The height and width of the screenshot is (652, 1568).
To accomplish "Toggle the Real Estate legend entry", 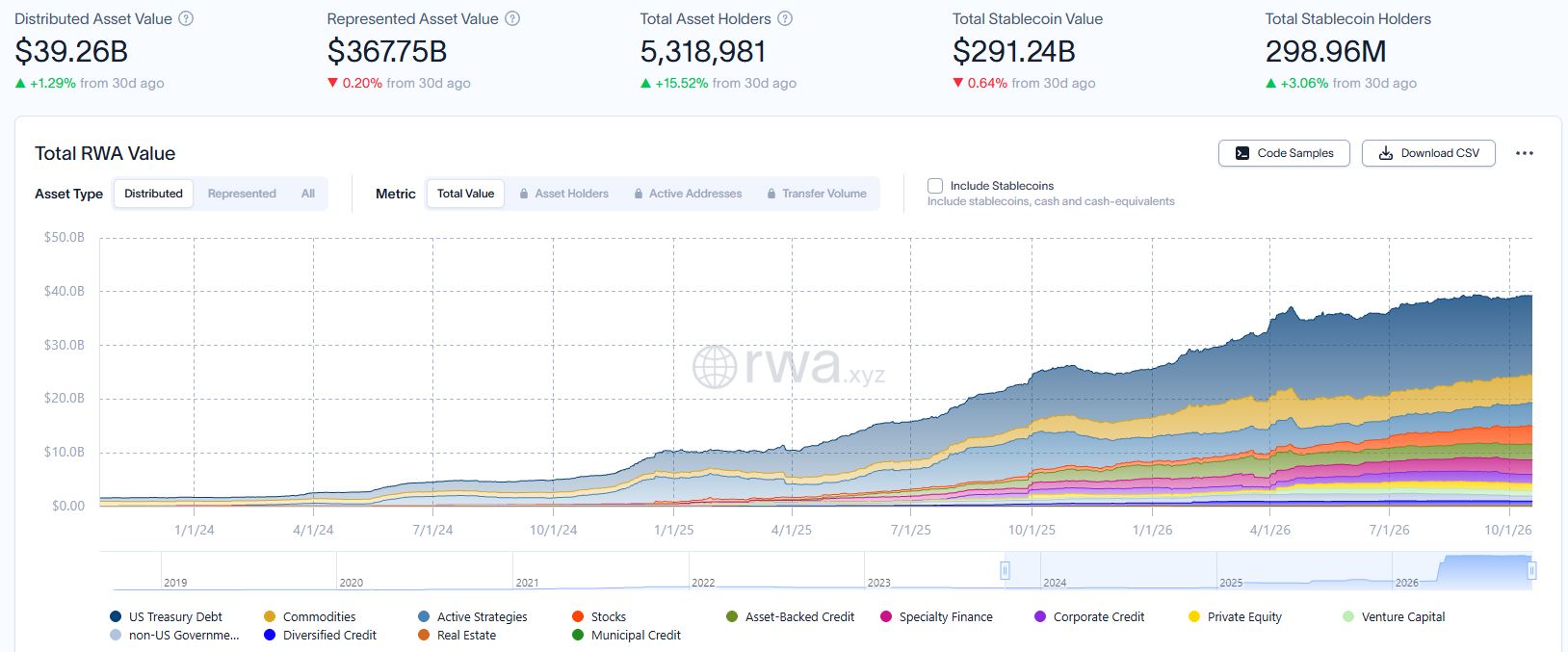I will tap(457, 635).
